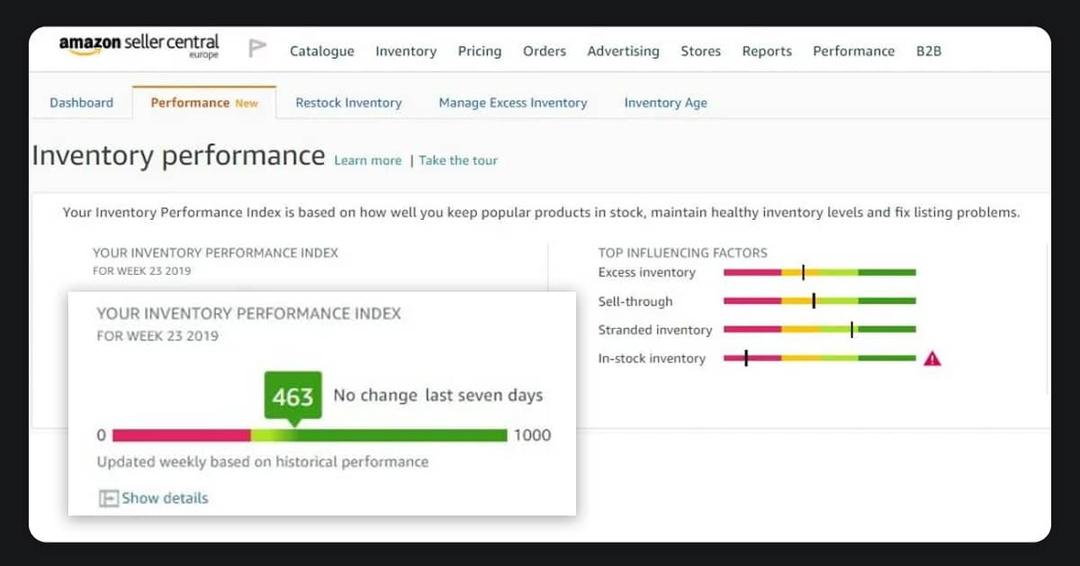The image size is (1080, 566).
Task: Click the Take the tour link
Action: pyautogui.click(x=458, y=161)
